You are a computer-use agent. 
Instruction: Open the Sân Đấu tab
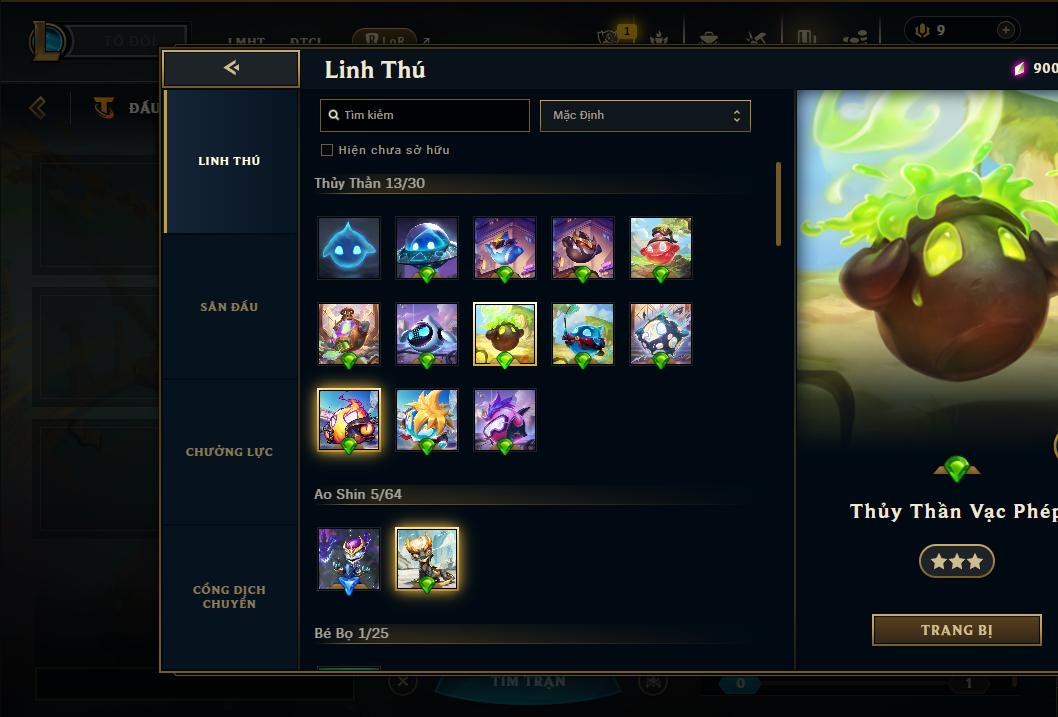click(230, 307)
